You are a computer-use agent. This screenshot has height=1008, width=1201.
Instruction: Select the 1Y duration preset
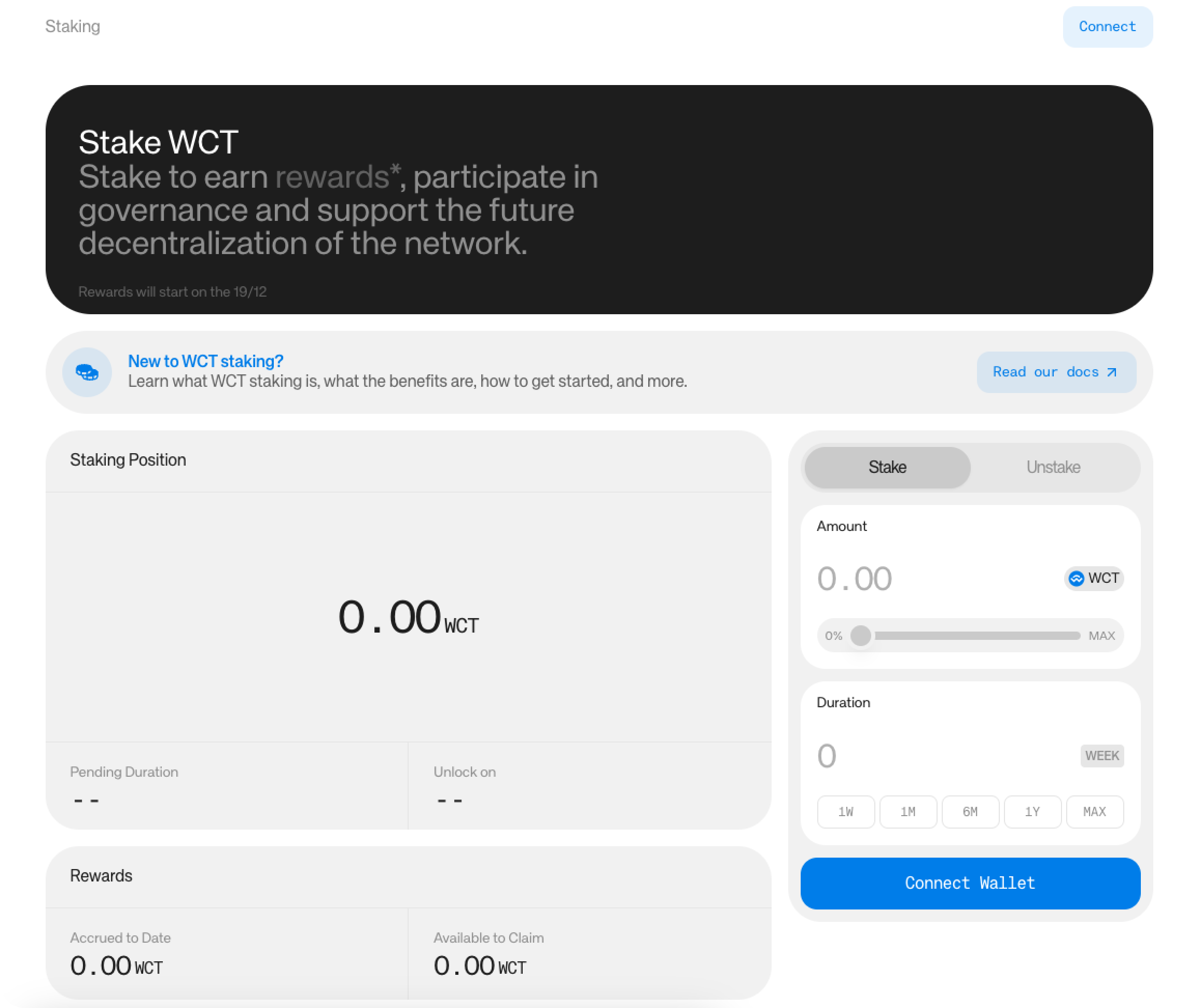tap(1032, 812)
